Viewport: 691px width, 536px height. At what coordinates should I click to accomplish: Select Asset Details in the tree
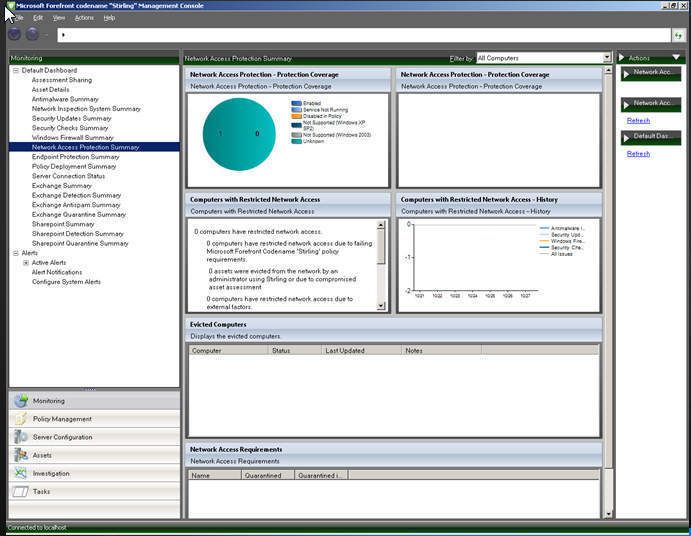click(x=50, y=89)
